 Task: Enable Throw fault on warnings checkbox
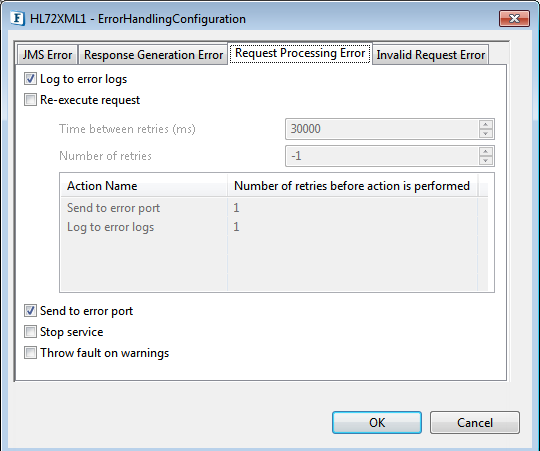pos(30,353)
